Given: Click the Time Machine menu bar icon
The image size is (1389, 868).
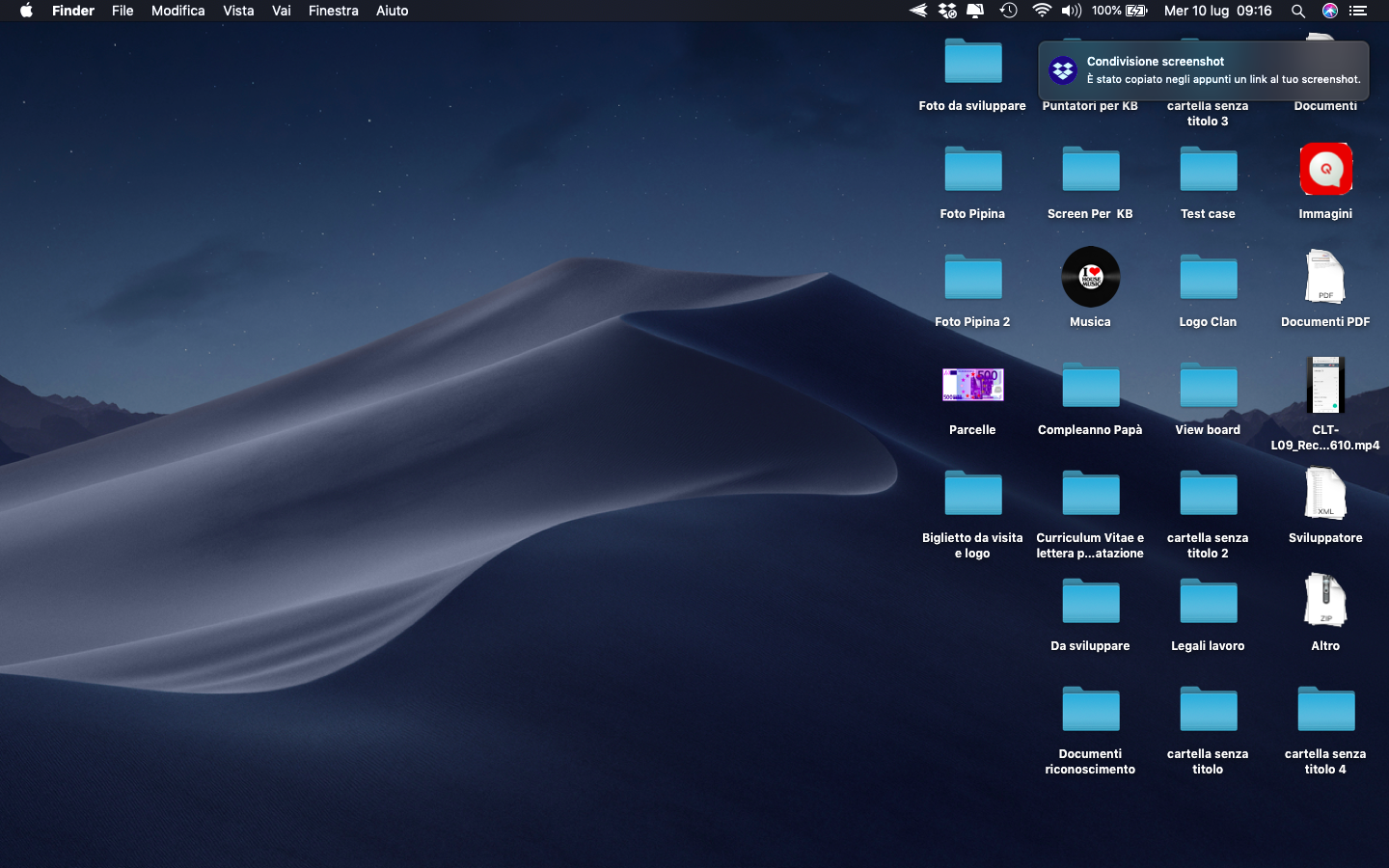Looking at the screenshot, I should click(1008, 11).
